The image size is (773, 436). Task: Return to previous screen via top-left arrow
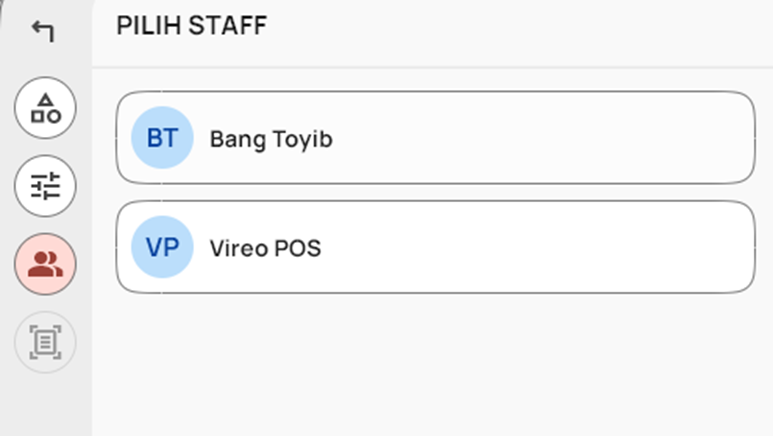pos(43,31)
